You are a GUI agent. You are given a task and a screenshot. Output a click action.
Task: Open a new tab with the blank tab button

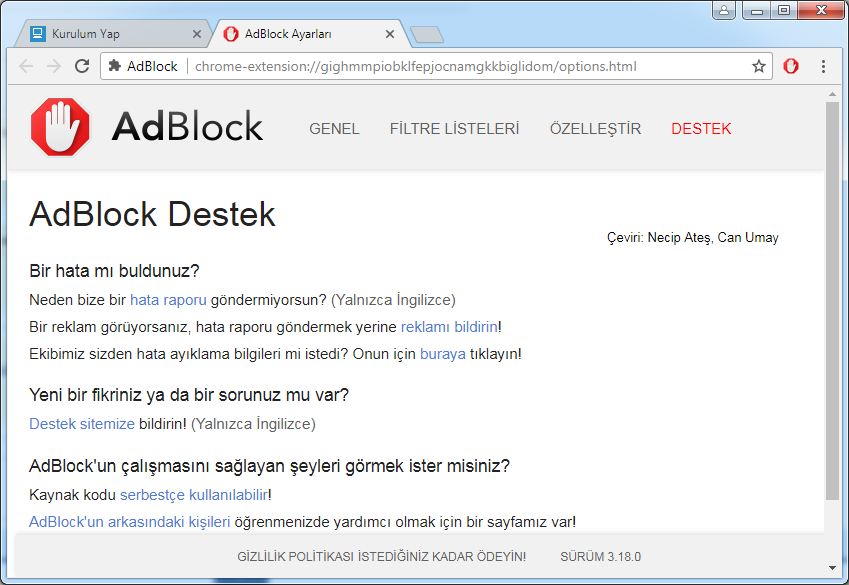427,35
